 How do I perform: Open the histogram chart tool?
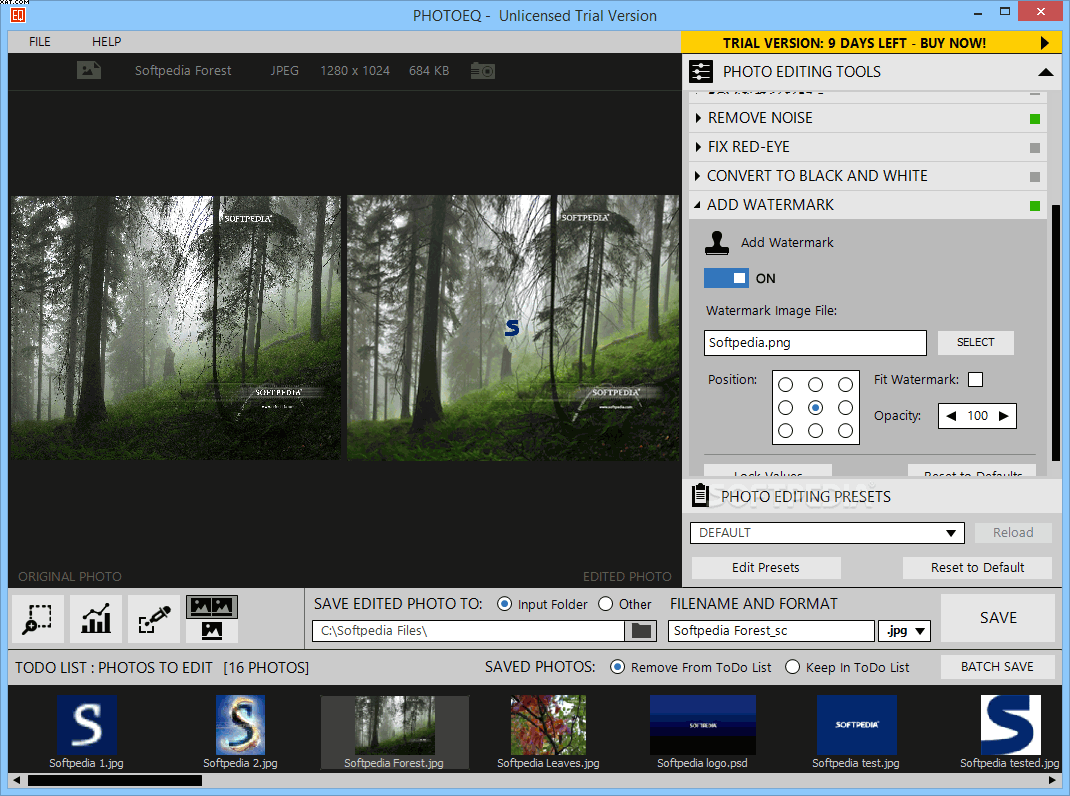(x=96, y=619)
